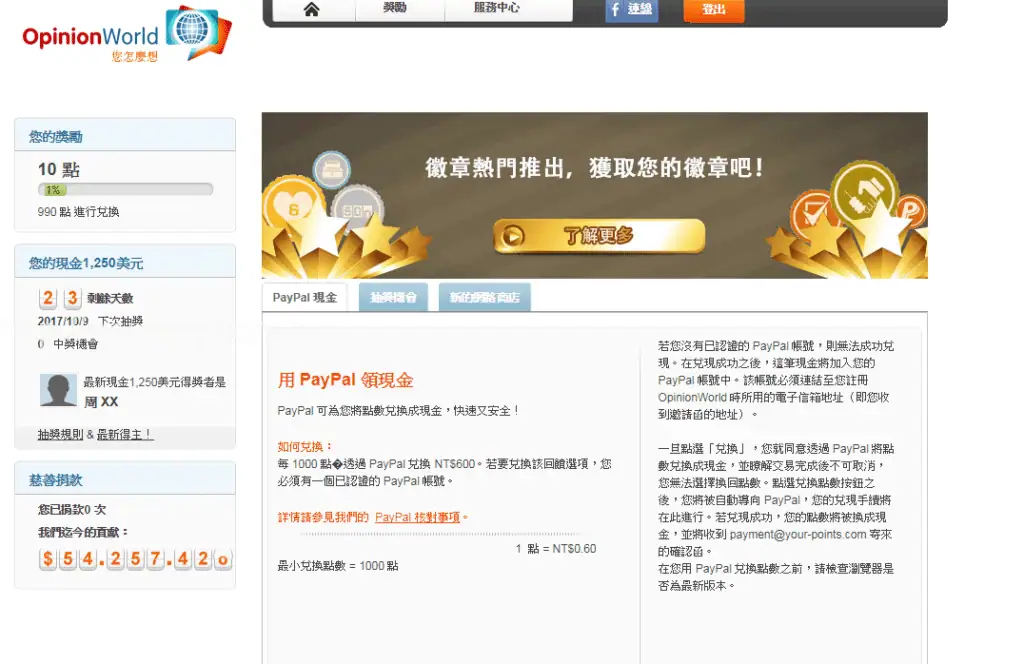Image resolution: width=1024 pixels, height=664 pixels.
Task: Click the 1% points progress bar
Action: [x=124, y=187]
